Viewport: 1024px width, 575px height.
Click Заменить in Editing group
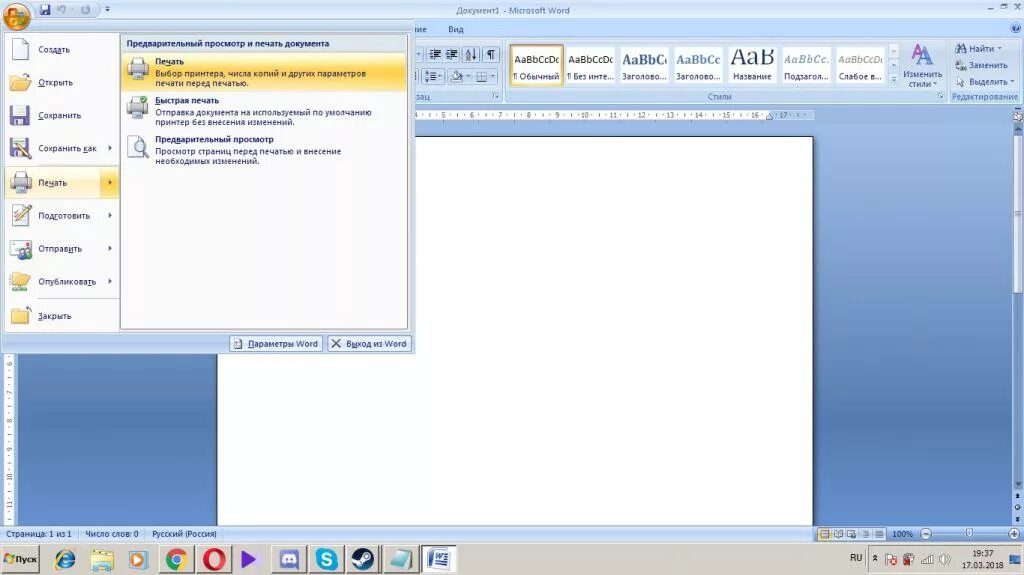(982, 65)
